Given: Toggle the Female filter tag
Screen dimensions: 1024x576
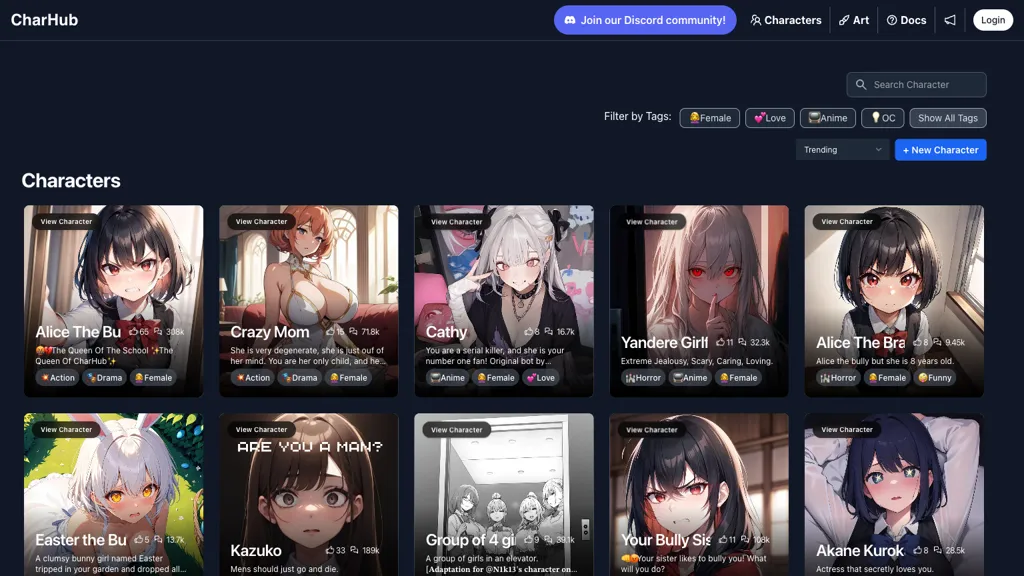Looking at the screenshot, I should click(709, 118).
